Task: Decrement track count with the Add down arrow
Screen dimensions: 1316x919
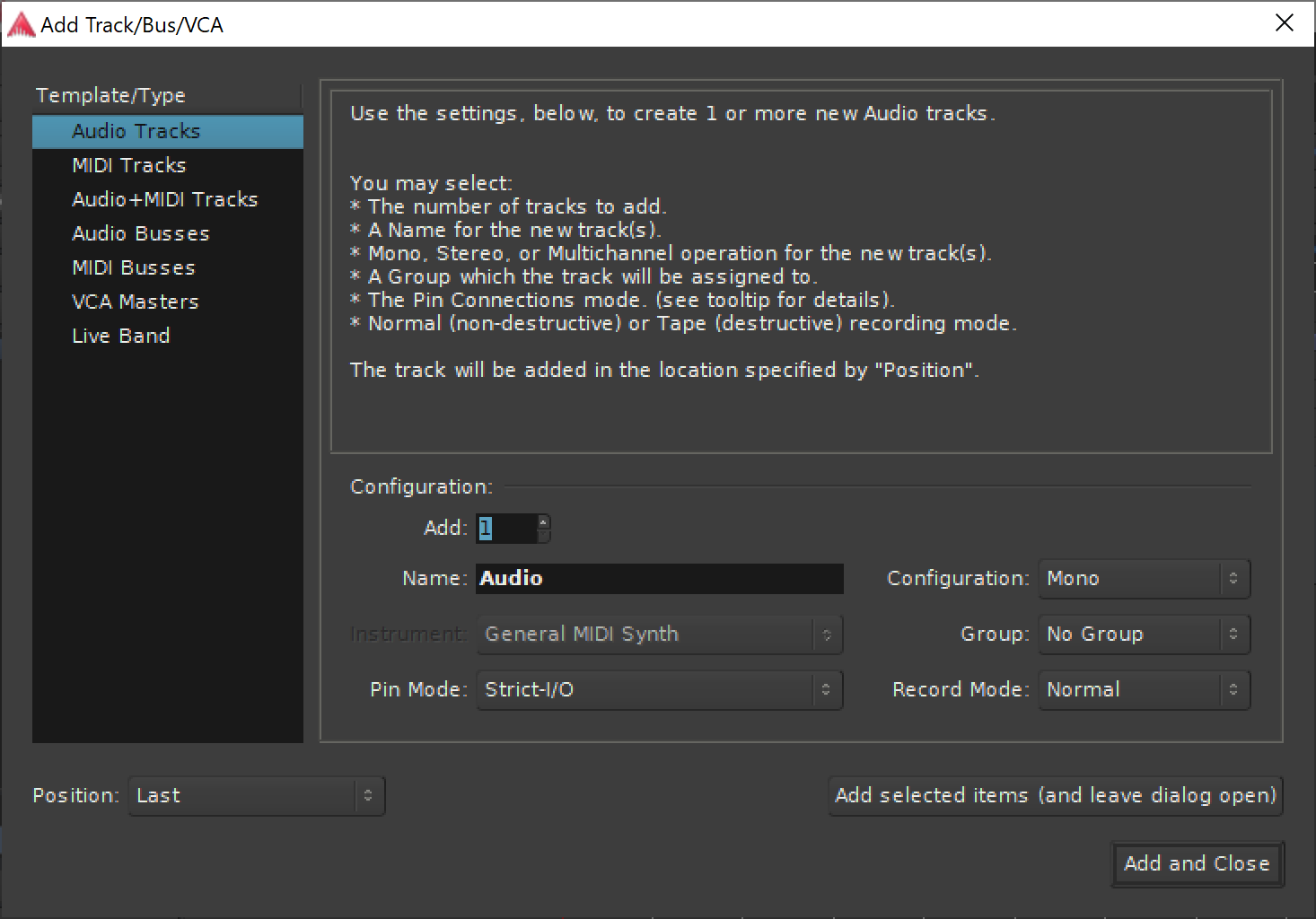Action: click(543, 535)
